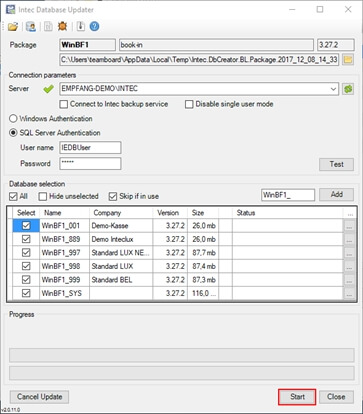
Task: Click the upper progress bar
Action: [182, 355]
